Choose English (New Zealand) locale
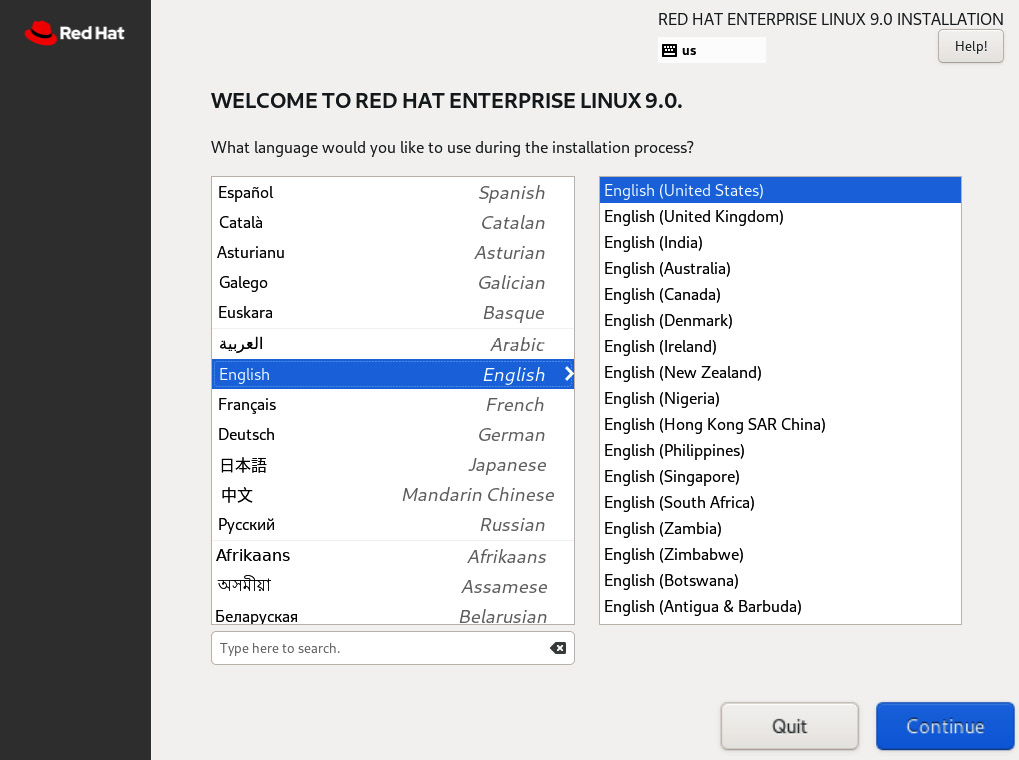 [780, 372]
